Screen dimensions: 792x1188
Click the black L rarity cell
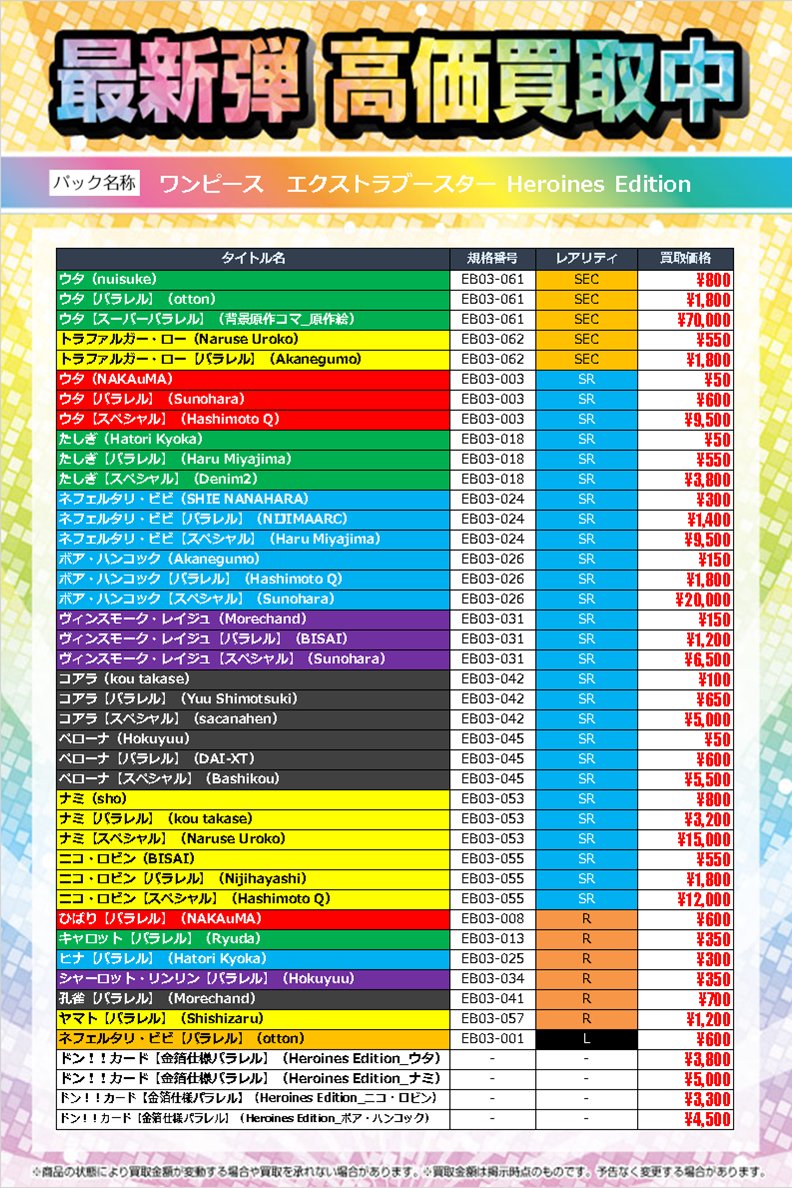coord(587,1039)
